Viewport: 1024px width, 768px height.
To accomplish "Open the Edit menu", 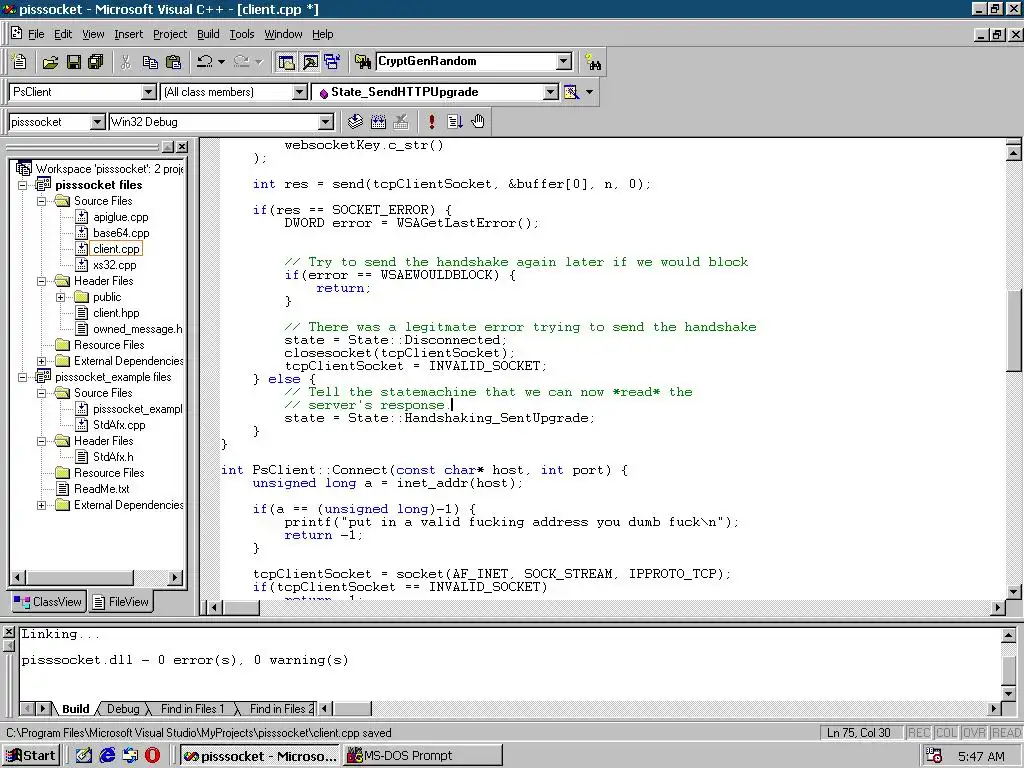I will pos(63,34).
